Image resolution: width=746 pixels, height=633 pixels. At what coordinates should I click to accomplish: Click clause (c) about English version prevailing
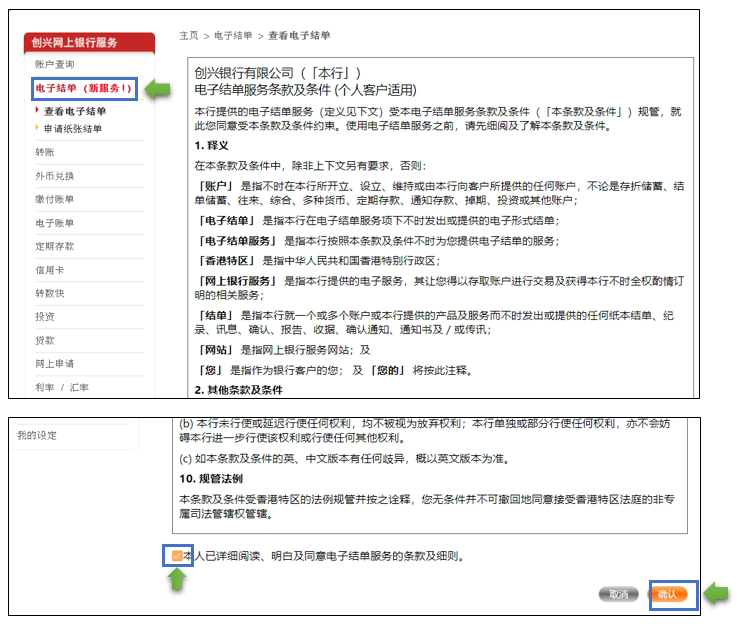[345, 459]
